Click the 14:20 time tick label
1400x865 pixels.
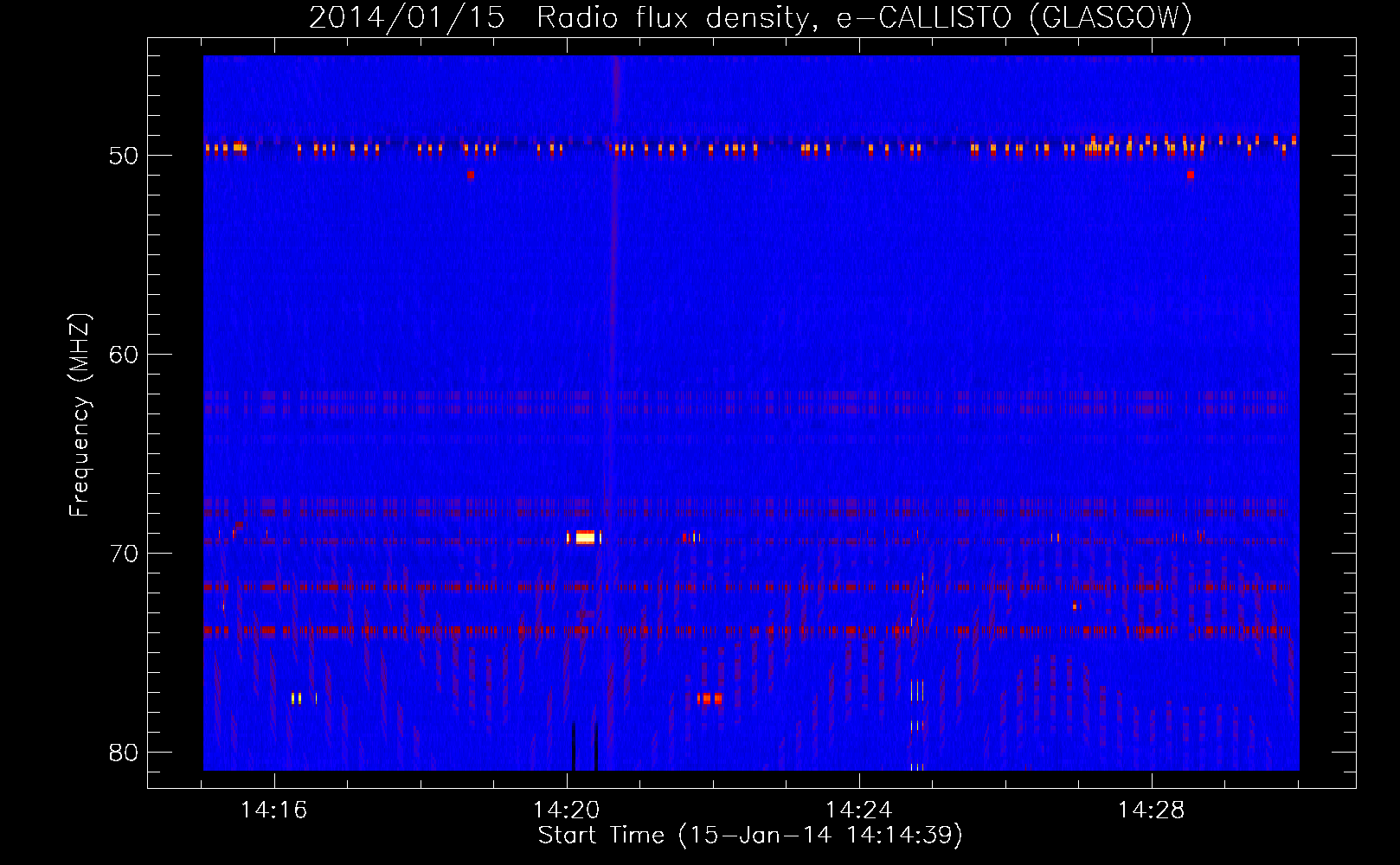566,811
